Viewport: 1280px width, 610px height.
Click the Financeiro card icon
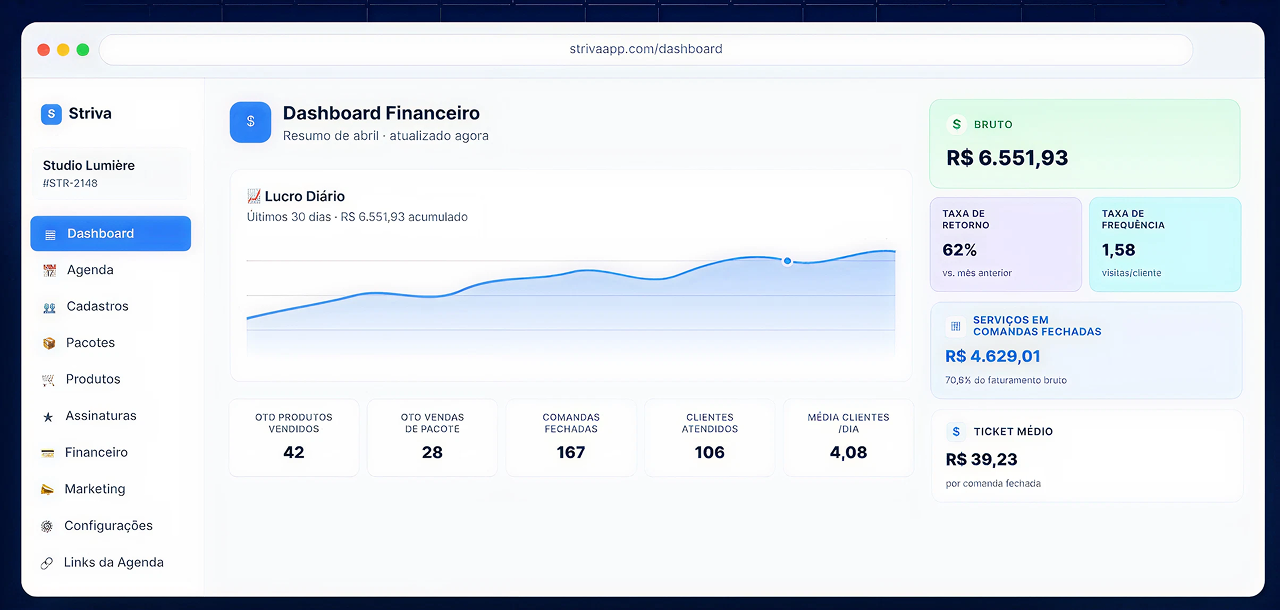47,453
